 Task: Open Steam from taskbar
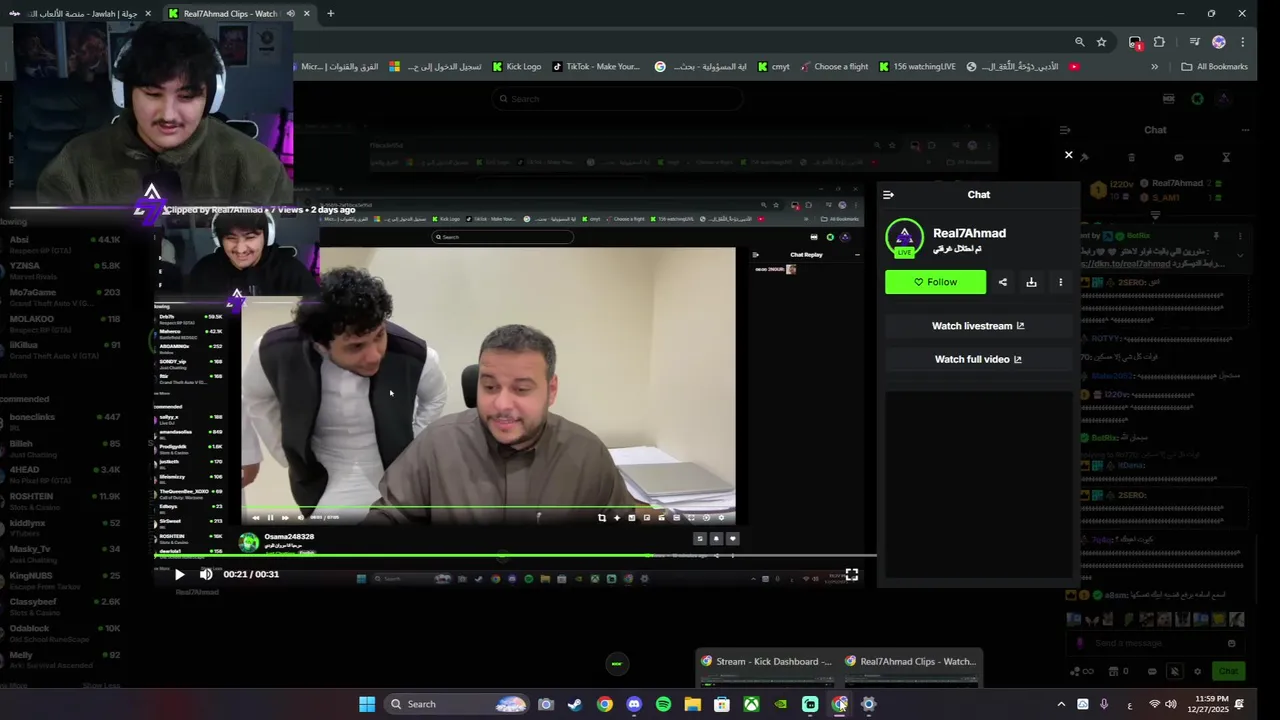pos(575,704)
